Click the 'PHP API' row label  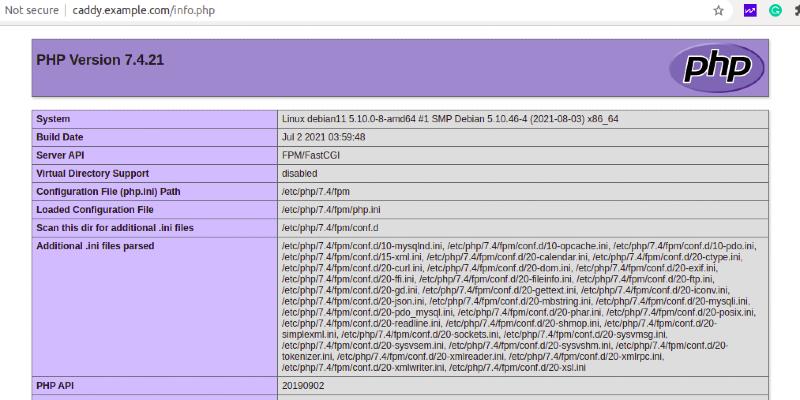58,384
